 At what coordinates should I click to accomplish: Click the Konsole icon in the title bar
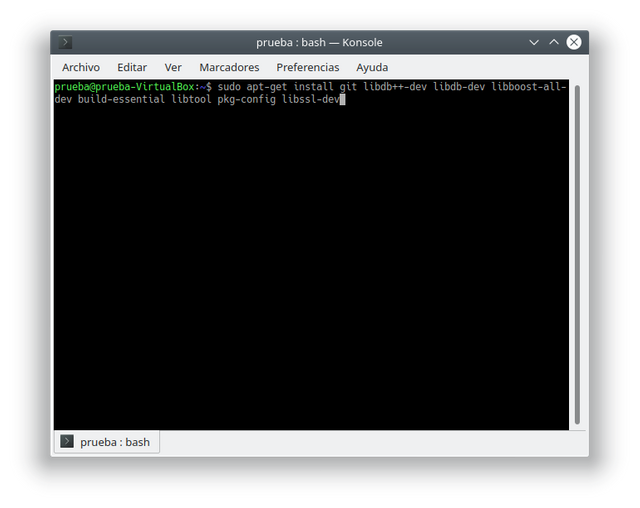point(65,42)
